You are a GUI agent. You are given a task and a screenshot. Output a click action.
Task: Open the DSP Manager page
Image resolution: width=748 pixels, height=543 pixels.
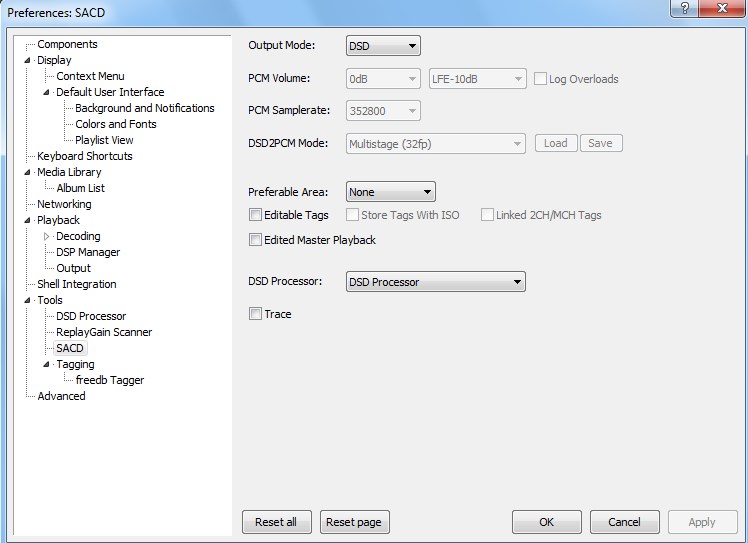88,252
